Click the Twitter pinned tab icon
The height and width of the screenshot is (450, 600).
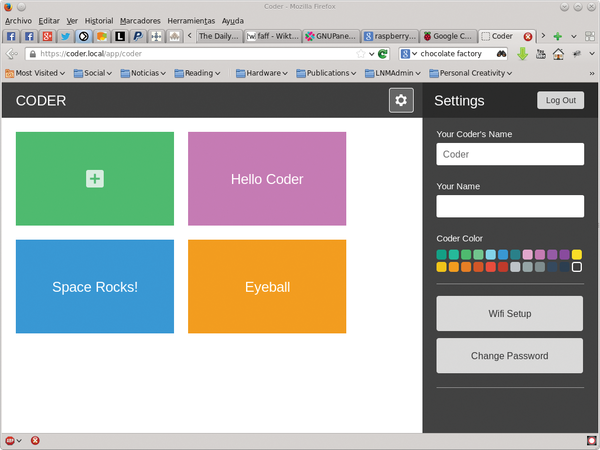pos(65,36)
